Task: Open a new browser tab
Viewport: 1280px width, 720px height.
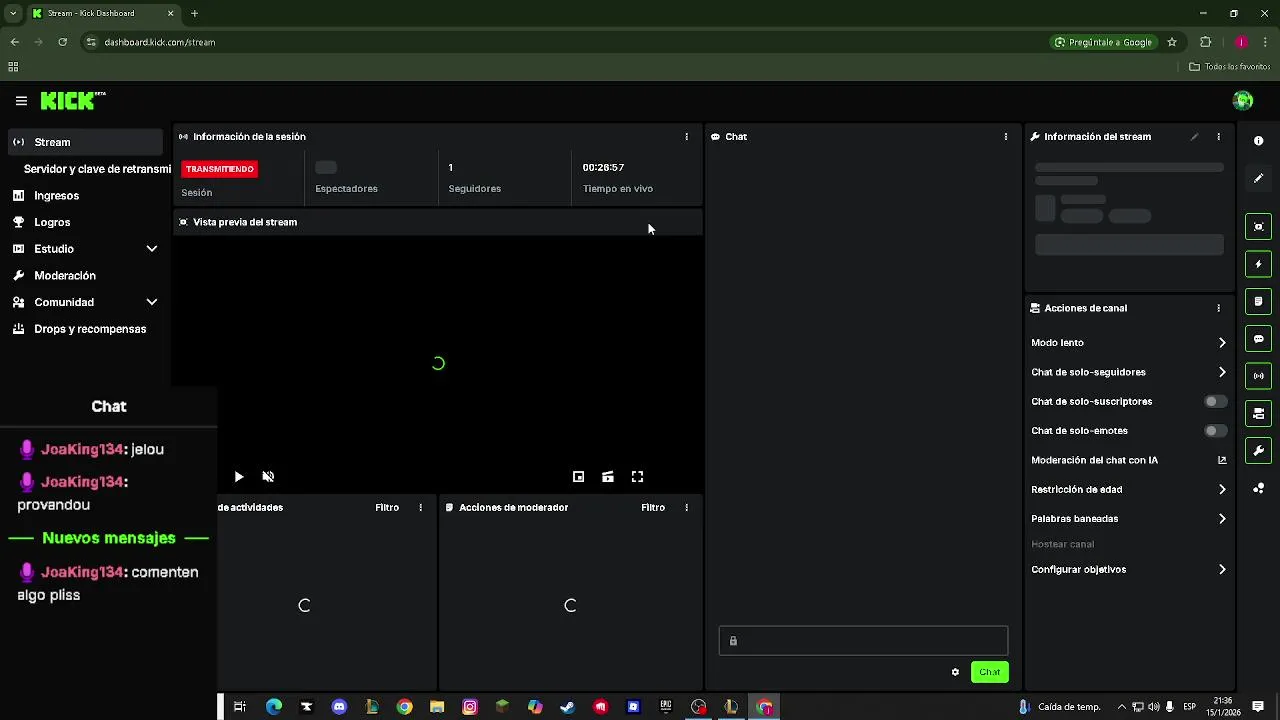Action: click(194, 13)
